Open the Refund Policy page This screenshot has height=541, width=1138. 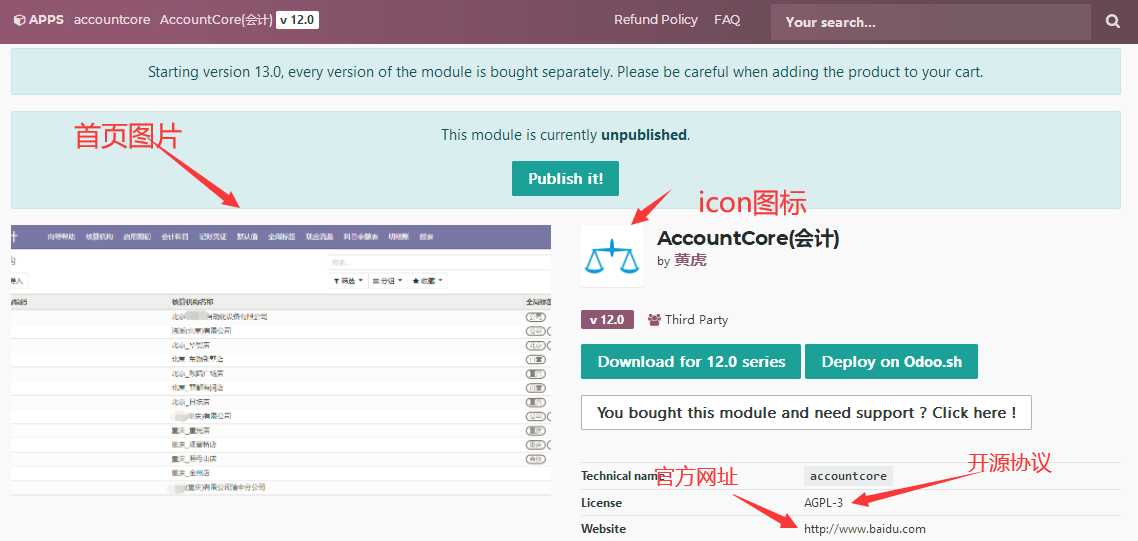point(655,20)
